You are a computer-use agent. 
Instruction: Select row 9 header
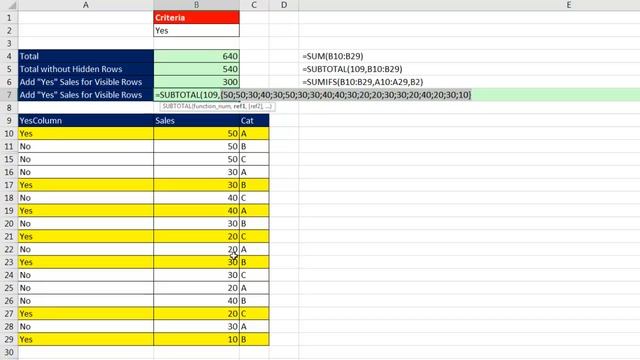9,120
